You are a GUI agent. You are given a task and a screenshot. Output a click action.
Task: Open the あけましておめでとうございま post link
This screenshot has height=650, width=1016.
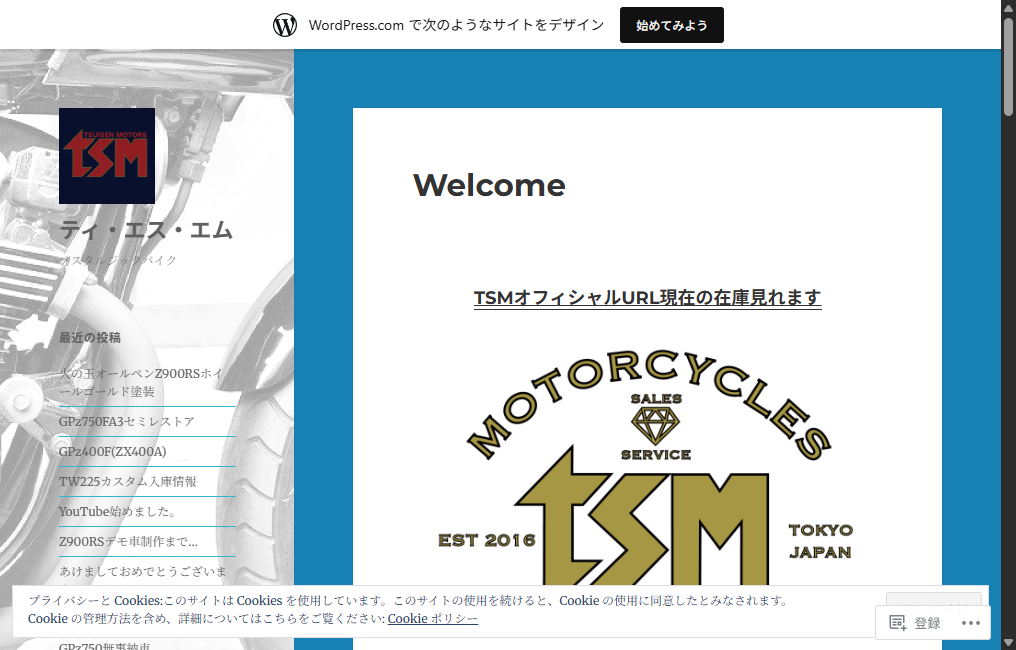pyautogui.click(x=143, y=571)
